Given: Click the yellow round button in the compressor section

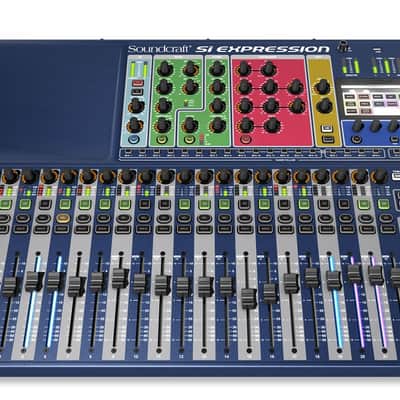Looking at the screenshot, I should click(x=190, y=140).
